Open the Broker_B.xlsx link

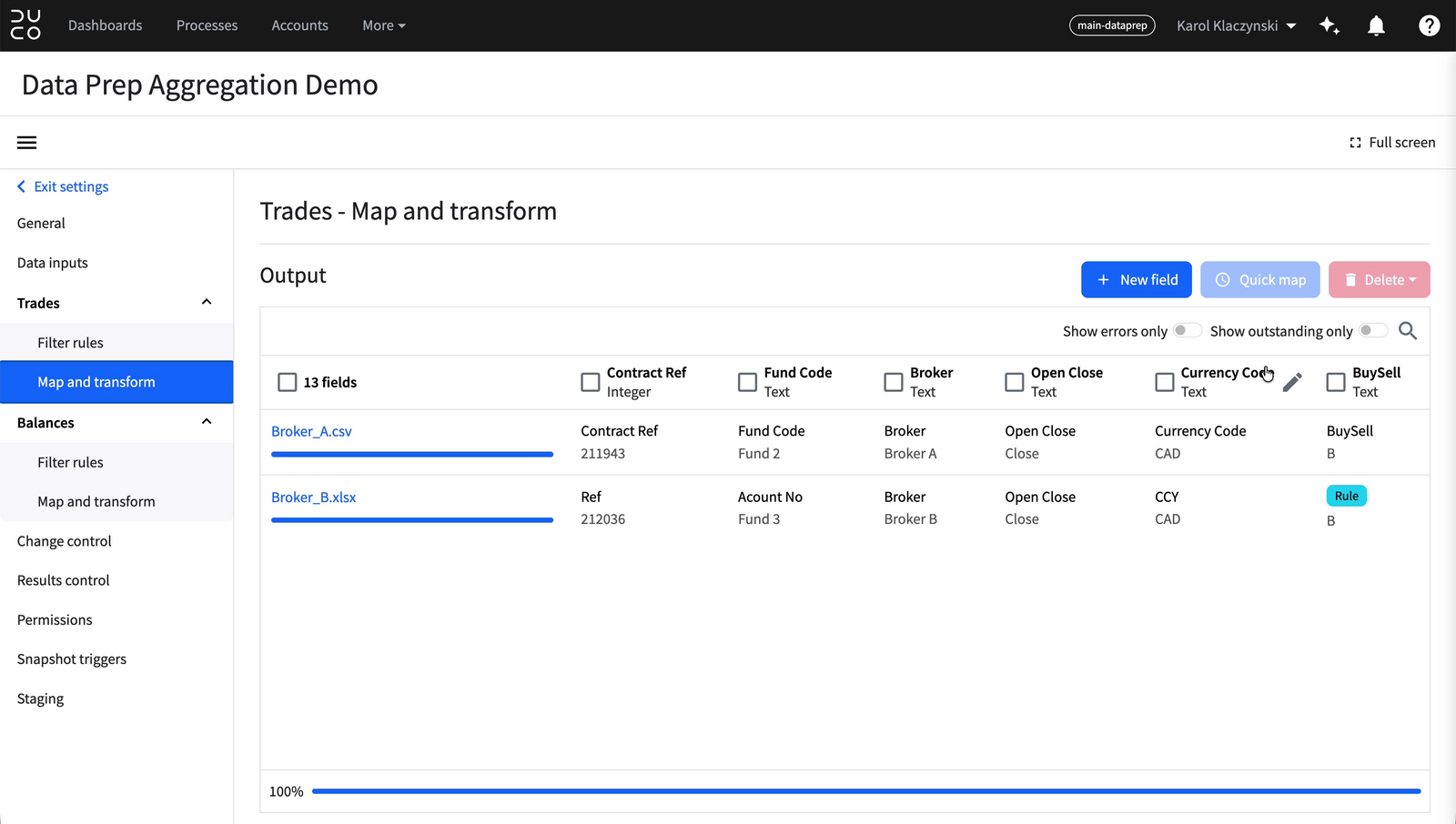(x=313, y=497)
